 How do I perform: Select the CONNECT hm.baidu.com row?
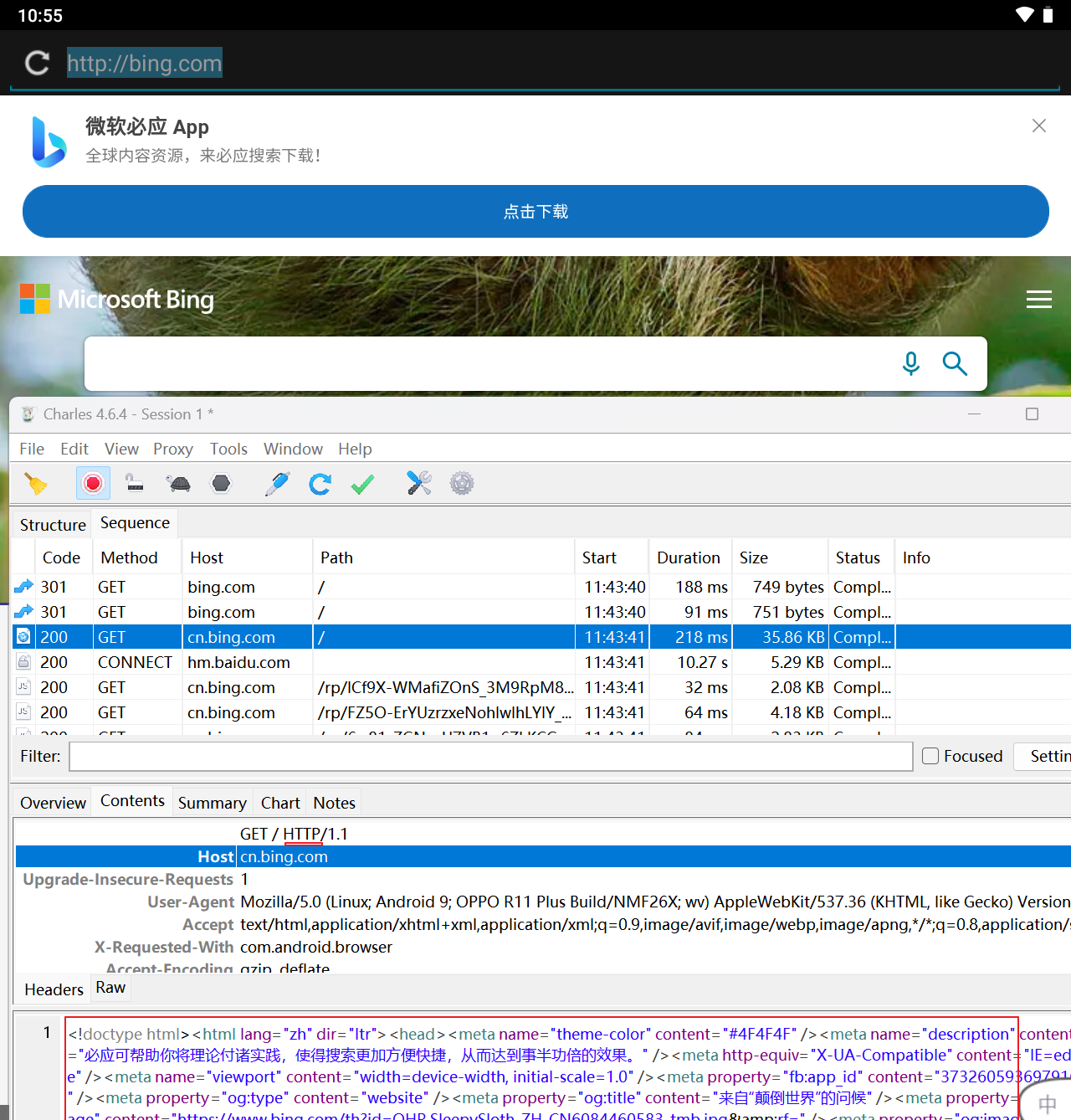[541, 662]
